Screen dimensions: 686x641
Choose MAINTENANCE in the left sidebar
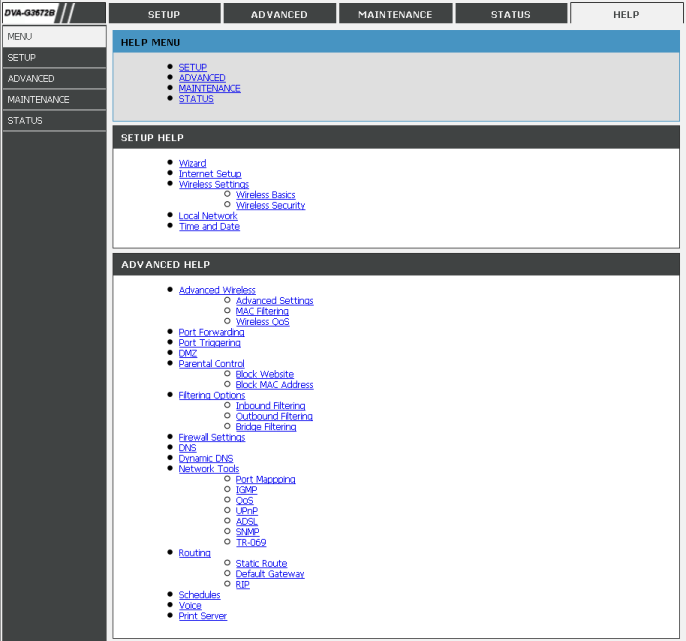[54, 99]
